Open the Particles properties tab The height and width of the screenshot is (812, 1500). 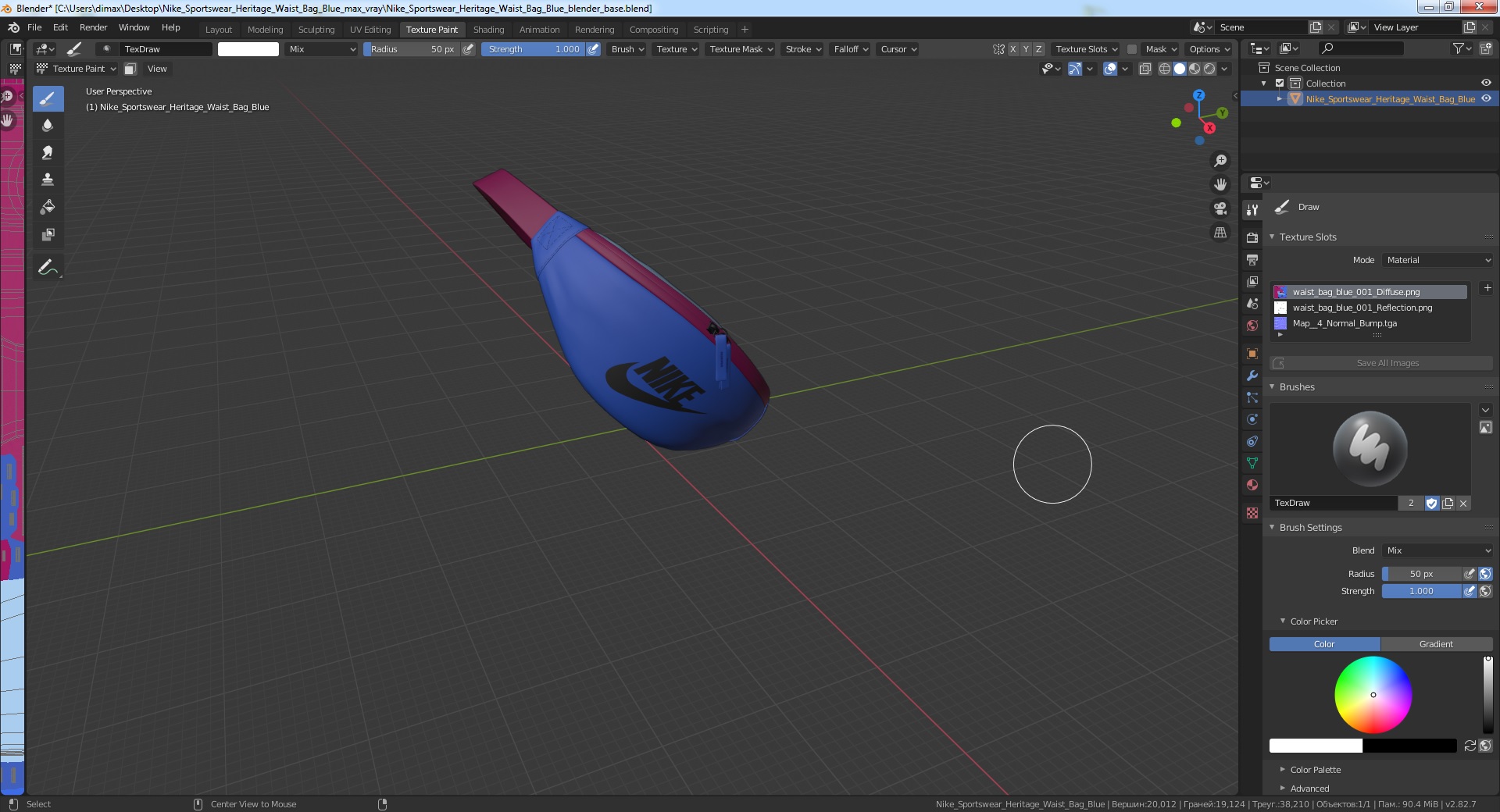click(1252, 397)
